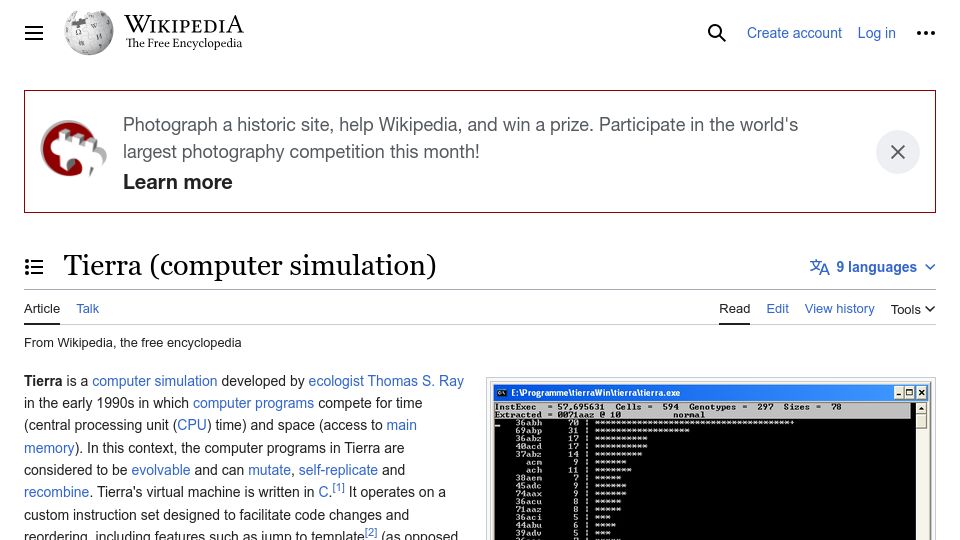Jump to citation reference [2]
Viewport: 960px width, 540px height.
click(371, 532)
